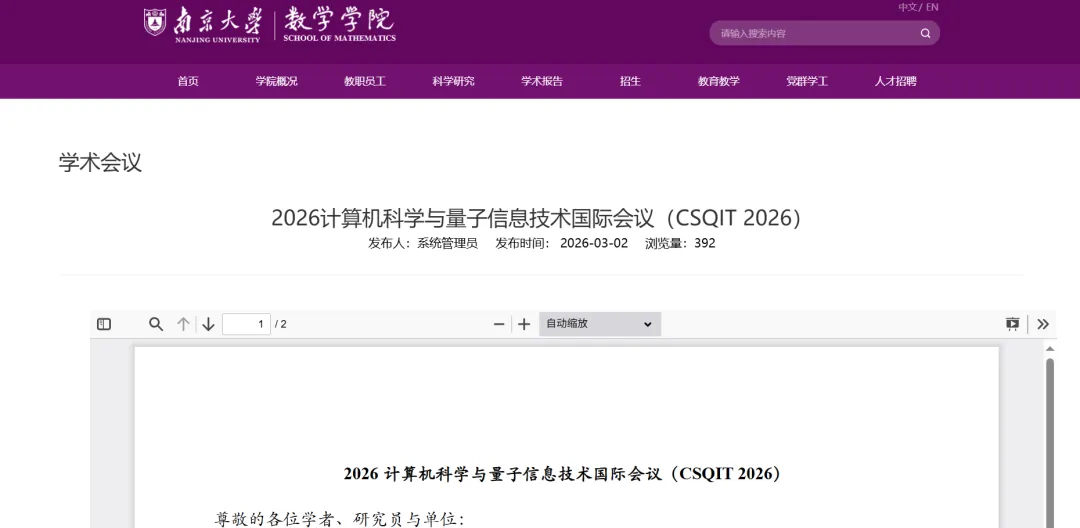Expand the 自动缩放 zoom dropdown
This screenshot has height=528, width=1080.
(x=600, y=324)
